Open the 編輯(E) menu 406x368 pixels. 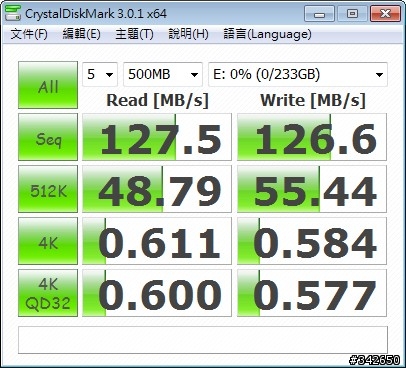(x=81, y=34)
